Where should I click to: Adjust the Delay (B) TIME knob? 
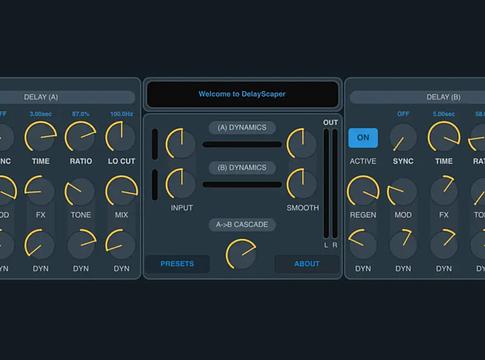(444, 137)
